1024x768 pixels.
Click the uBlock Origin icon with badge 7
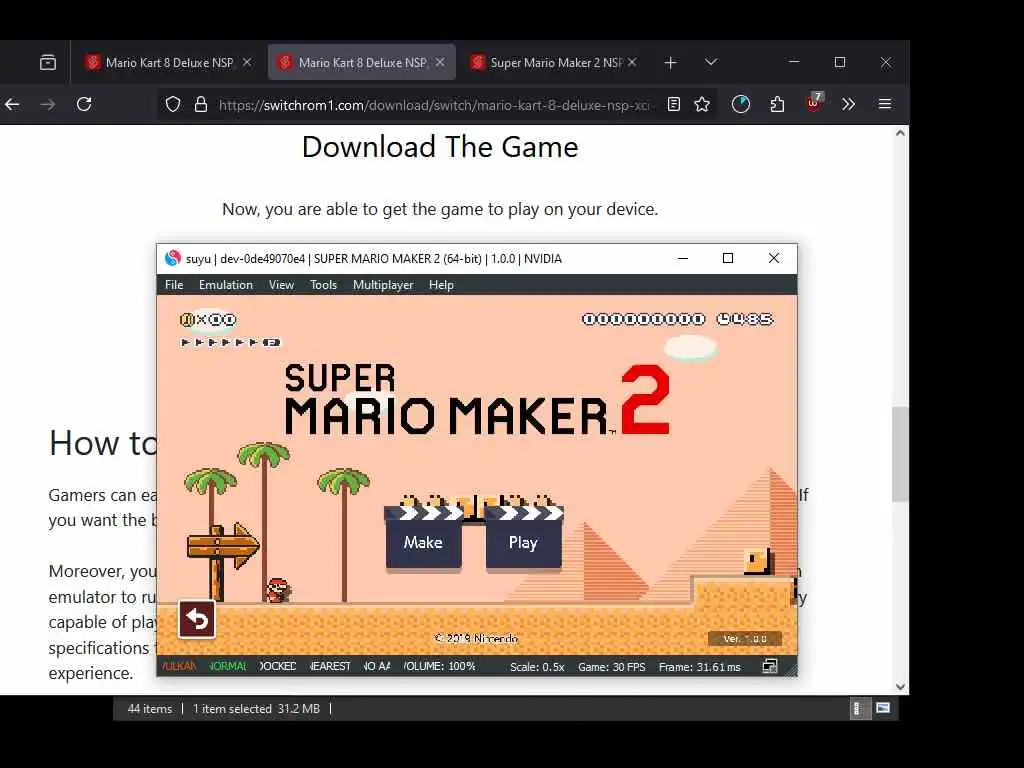pyautogui.click(x=814, y=103)
